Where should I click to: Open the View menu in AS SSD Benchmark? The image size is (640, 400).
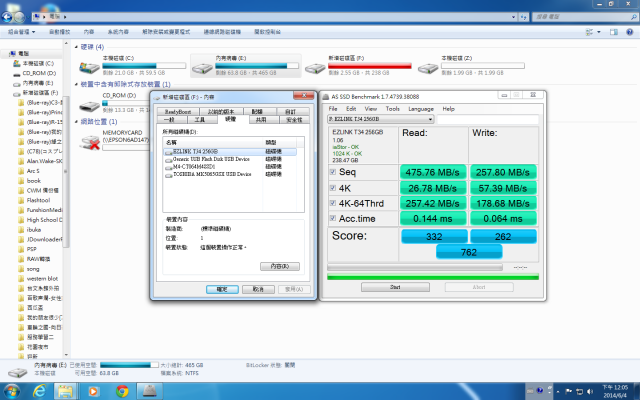pos(371,109)
